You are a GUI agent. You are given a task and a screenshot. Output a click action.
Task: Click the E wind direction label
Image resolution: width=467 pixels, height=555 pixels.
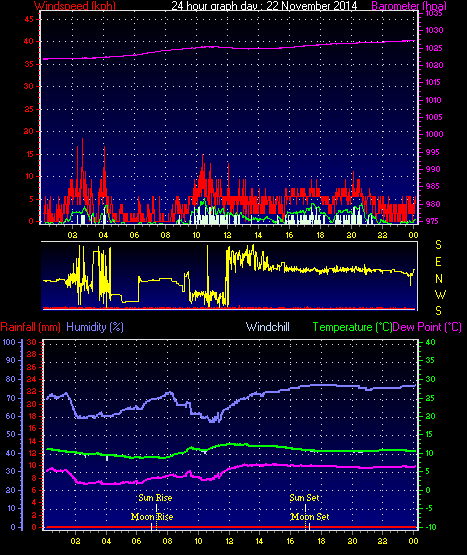pos(438,262)
